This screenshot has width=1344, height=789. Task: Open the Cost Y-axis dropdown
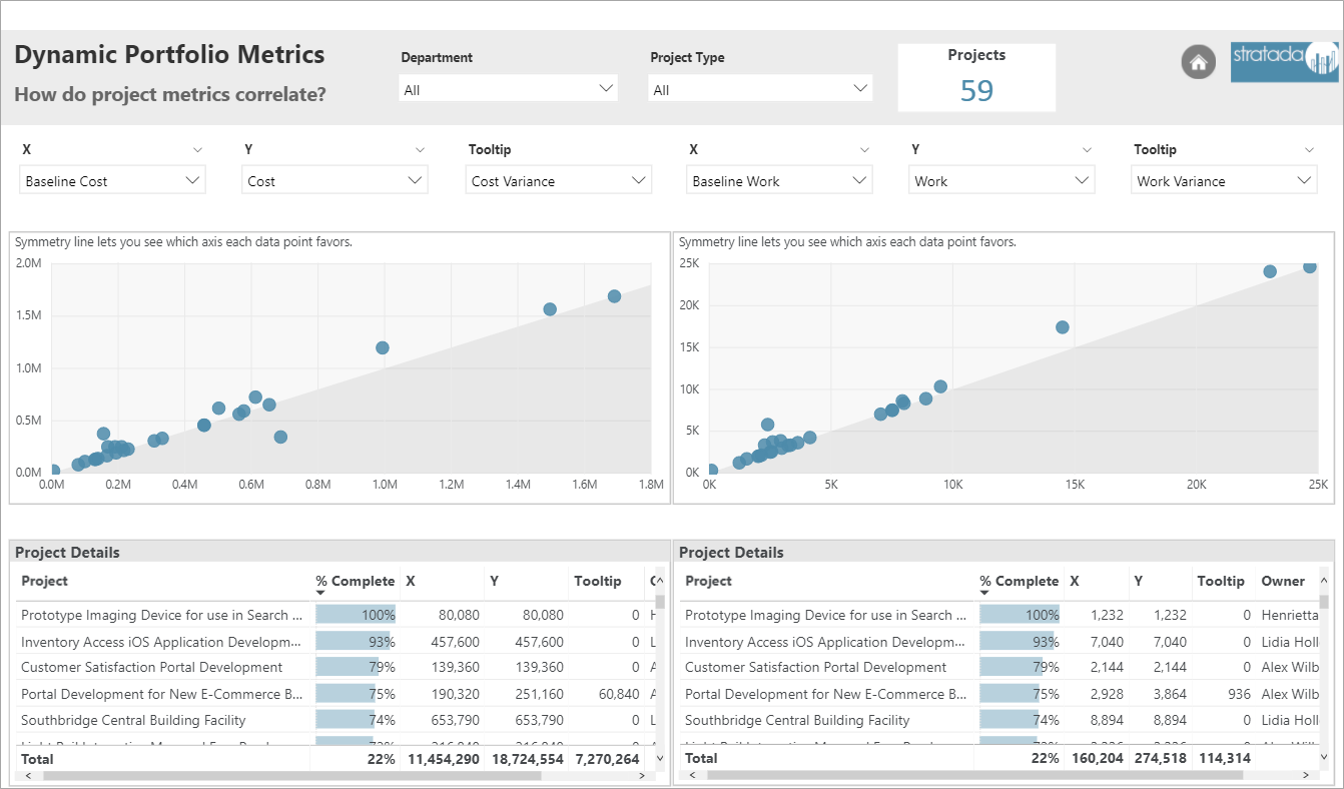coord(335,181)
